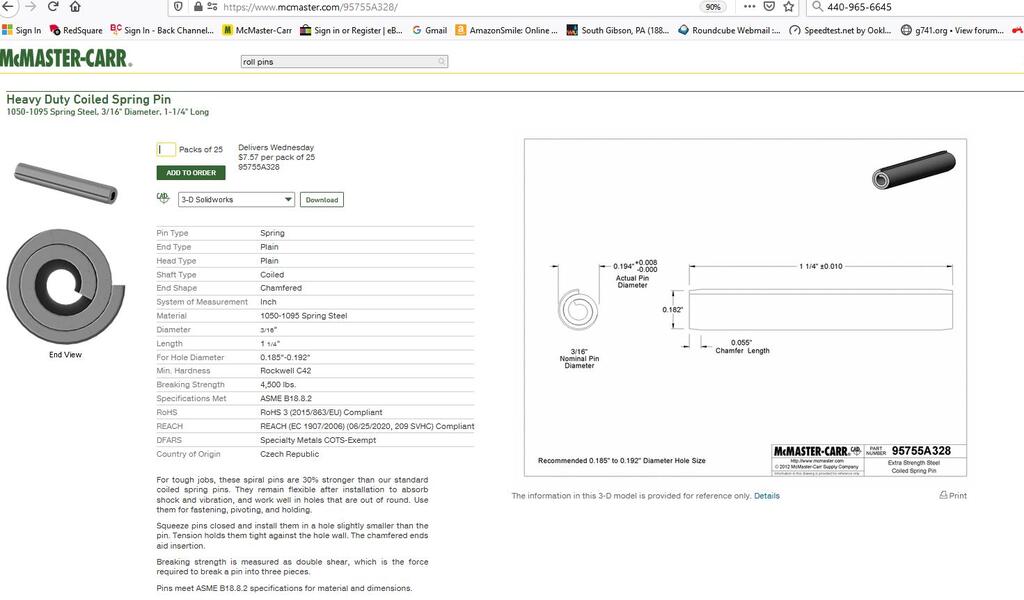Open the McMaster-Carr bookmark
1024x600 pixels.
(257, 30)
